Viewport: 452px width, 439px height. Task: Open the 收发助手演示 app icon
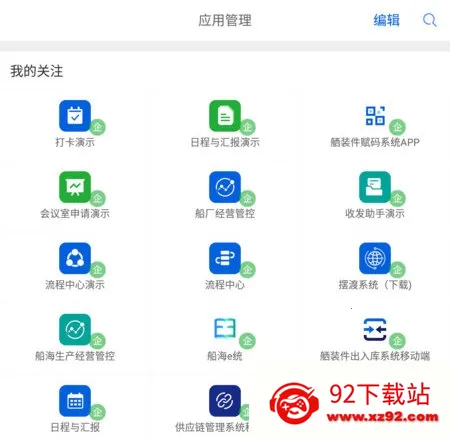(375, 187)
